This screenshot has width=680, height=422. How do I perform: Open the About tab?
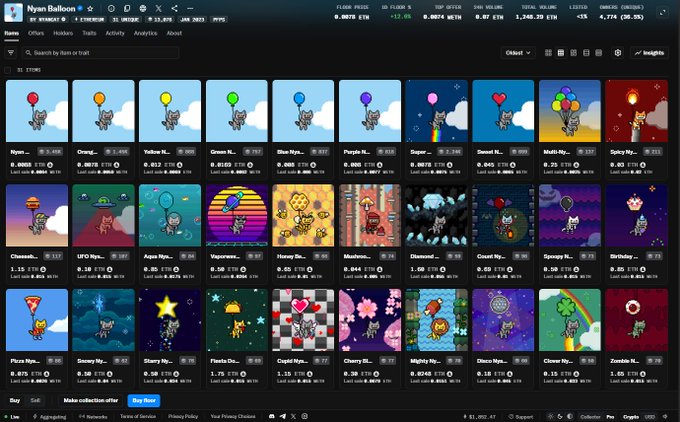click(174, 33)
